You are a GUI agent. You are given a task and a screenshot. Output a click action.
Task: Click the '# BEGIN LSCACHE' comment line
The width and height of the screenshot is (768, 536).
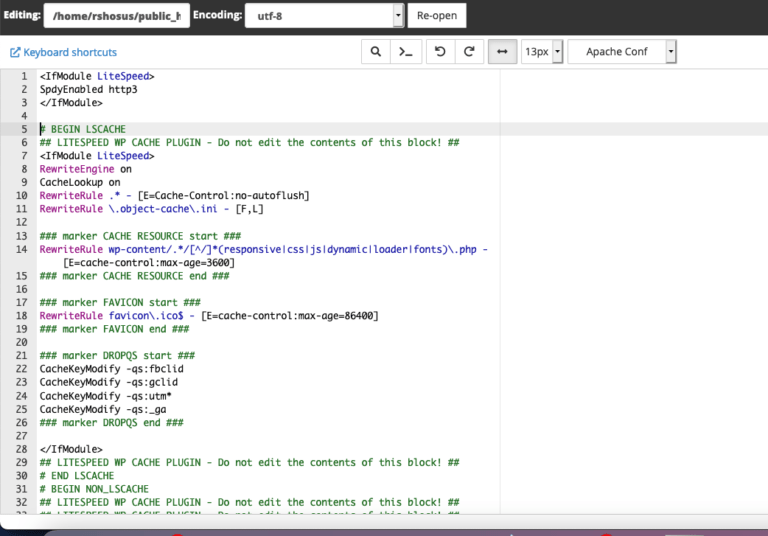[x=83, y=129]
